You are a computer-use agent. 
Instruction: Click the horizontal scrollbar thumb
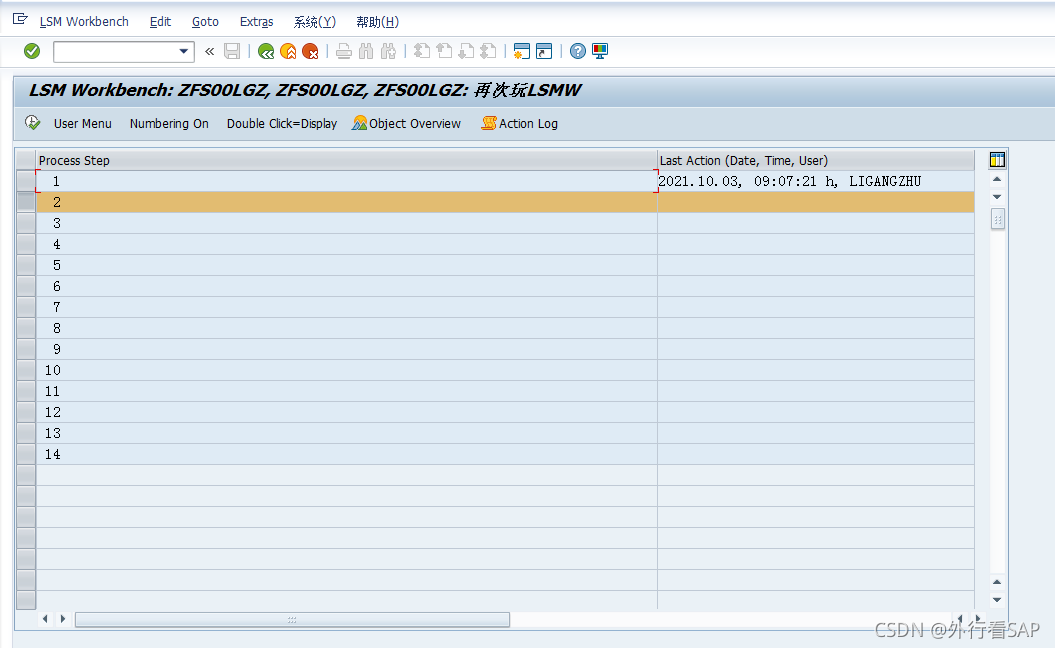pos(292,619)
